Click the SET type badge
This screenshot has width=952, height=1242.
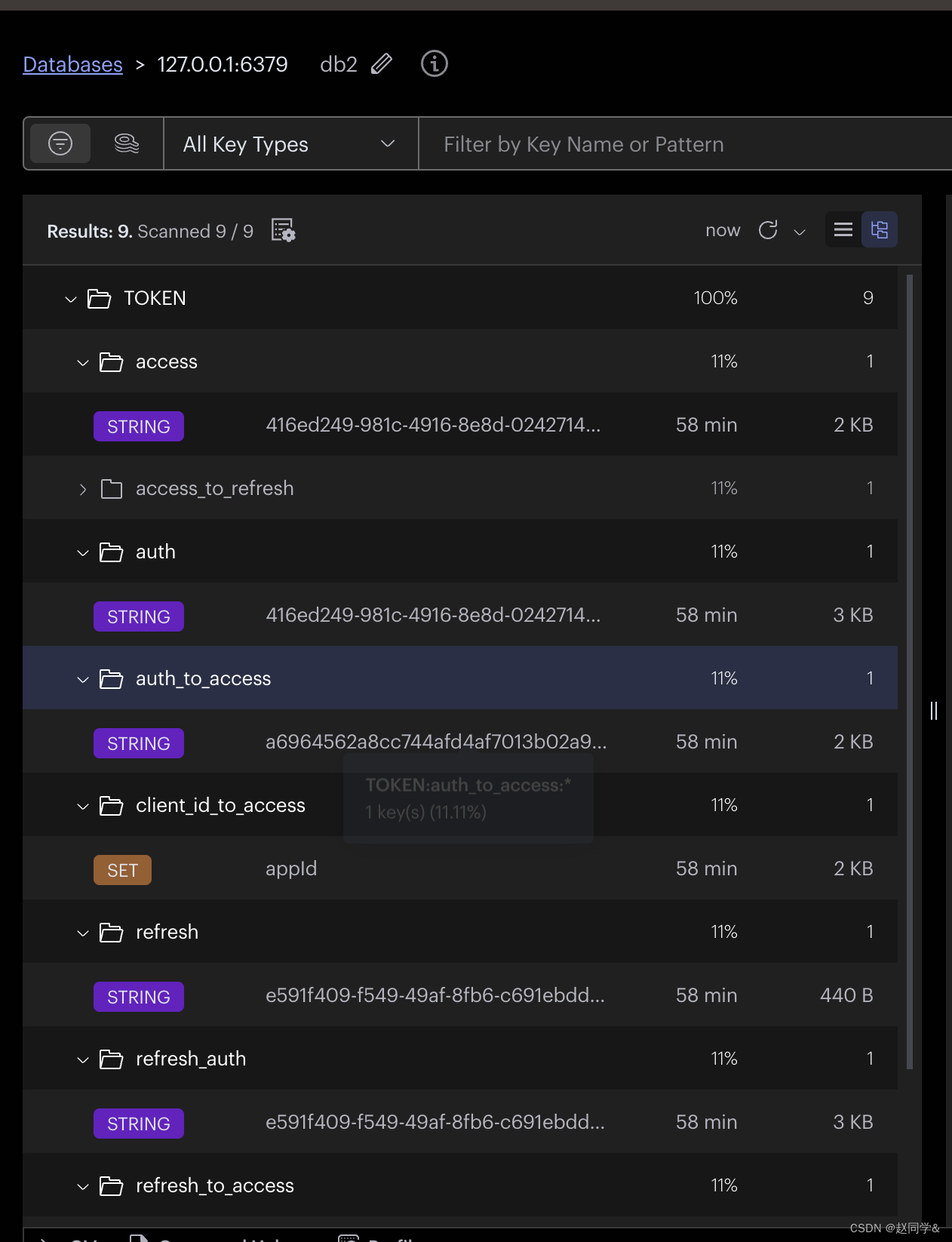(x=122, y=870)
